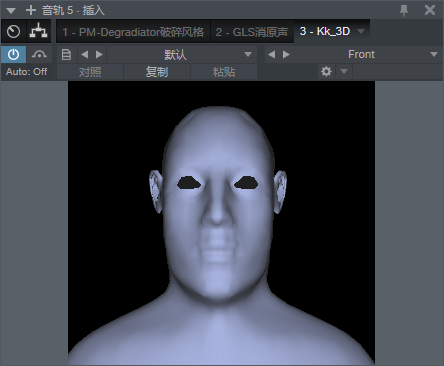444x366 pixels.
Task: Toggle the plugin power bypass button
Action: click(x=13, y=54)
